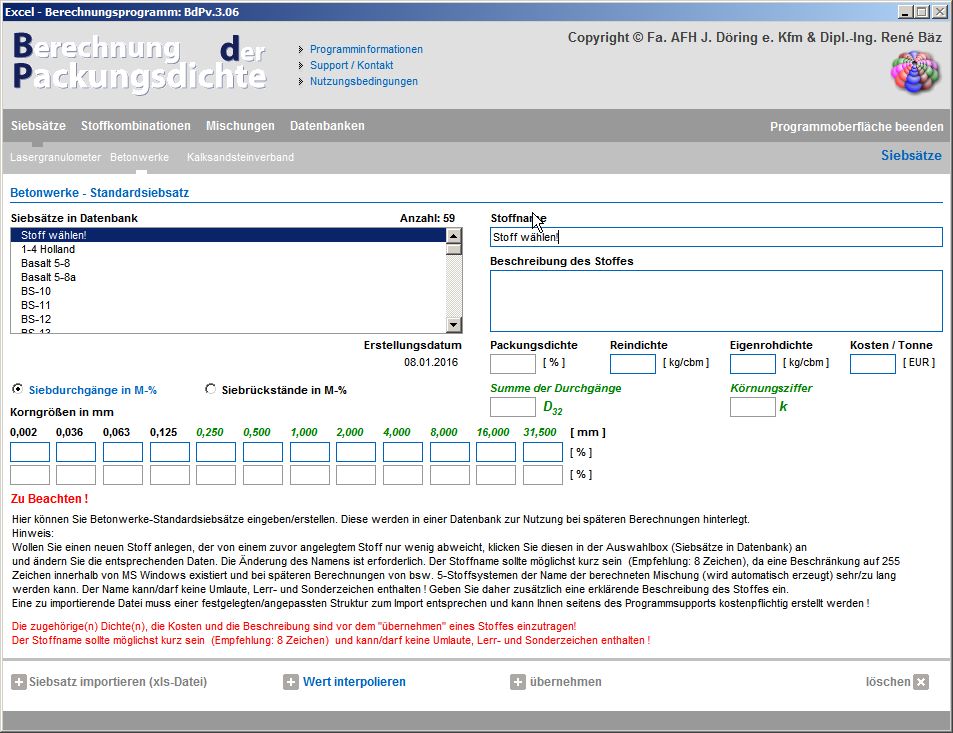Click the Beschreibung des Stoffes text area
The width and height of the screenshot is (953, 733).
point(716,301)
